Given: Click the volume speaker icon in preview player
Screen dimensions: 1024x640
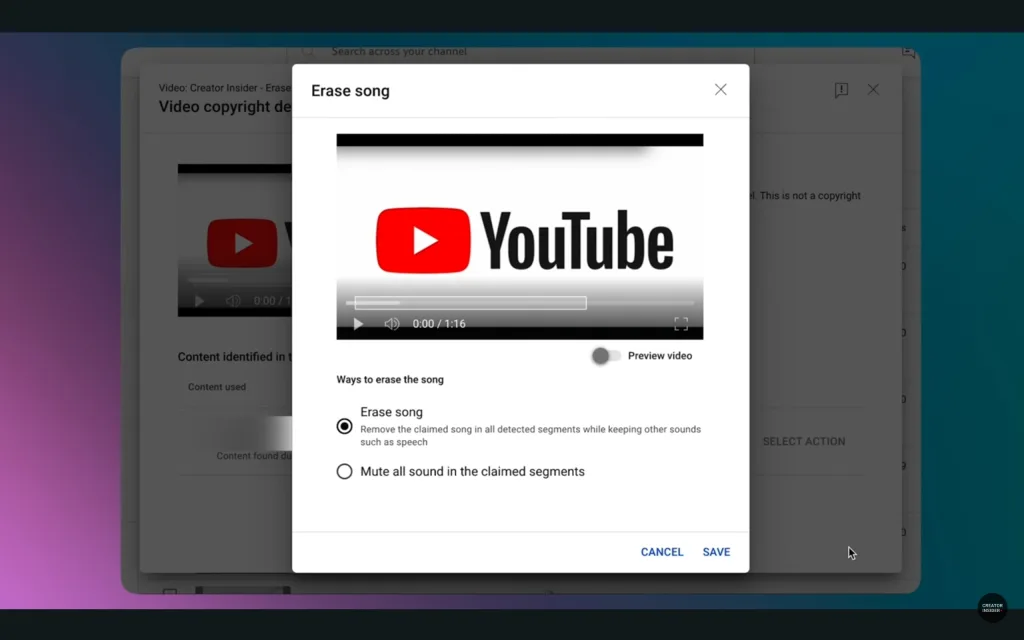Looking at the screenshot, I should point(392,324).
